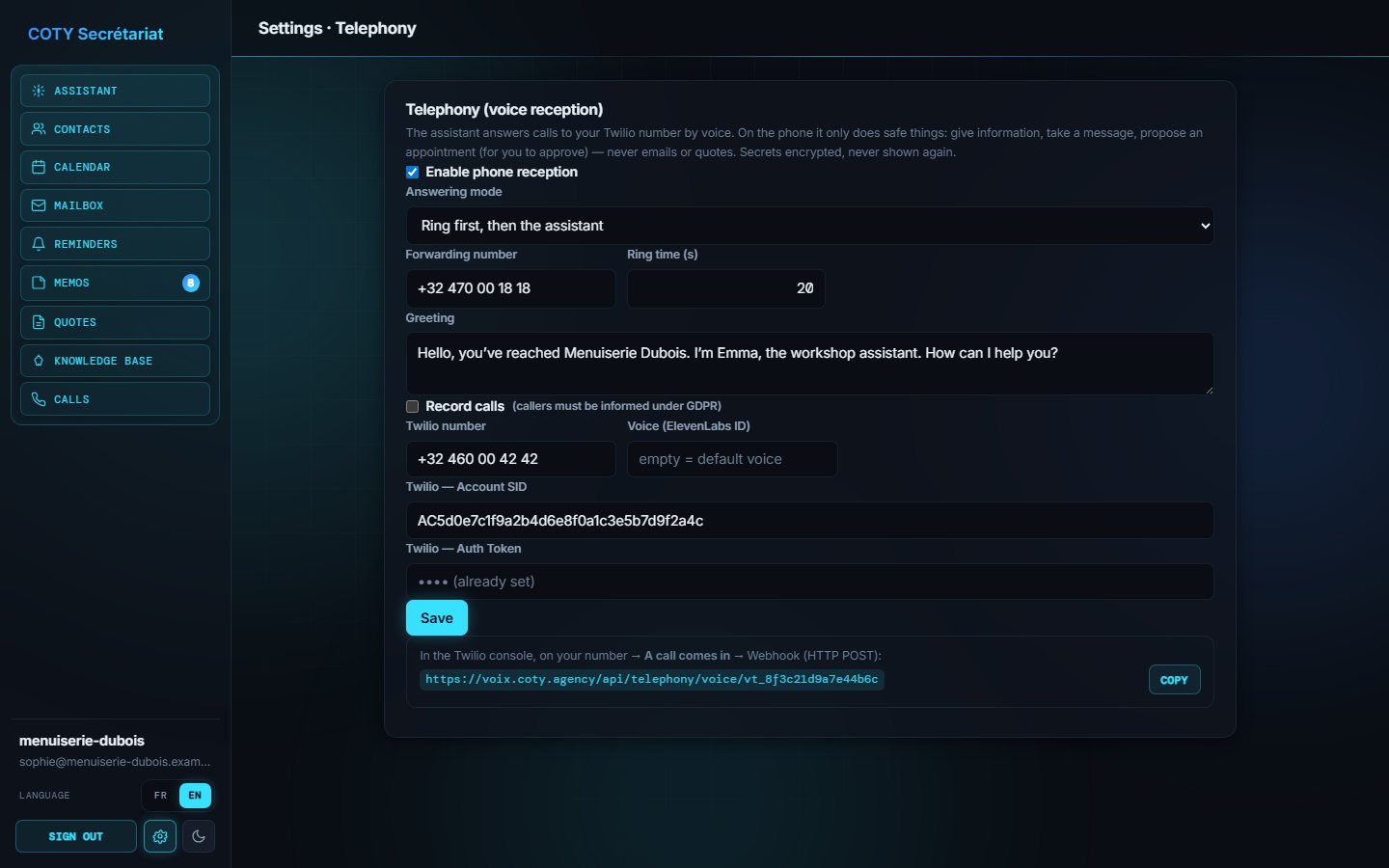Click the Mailbox envelope icon

click(x=39, y=205)
